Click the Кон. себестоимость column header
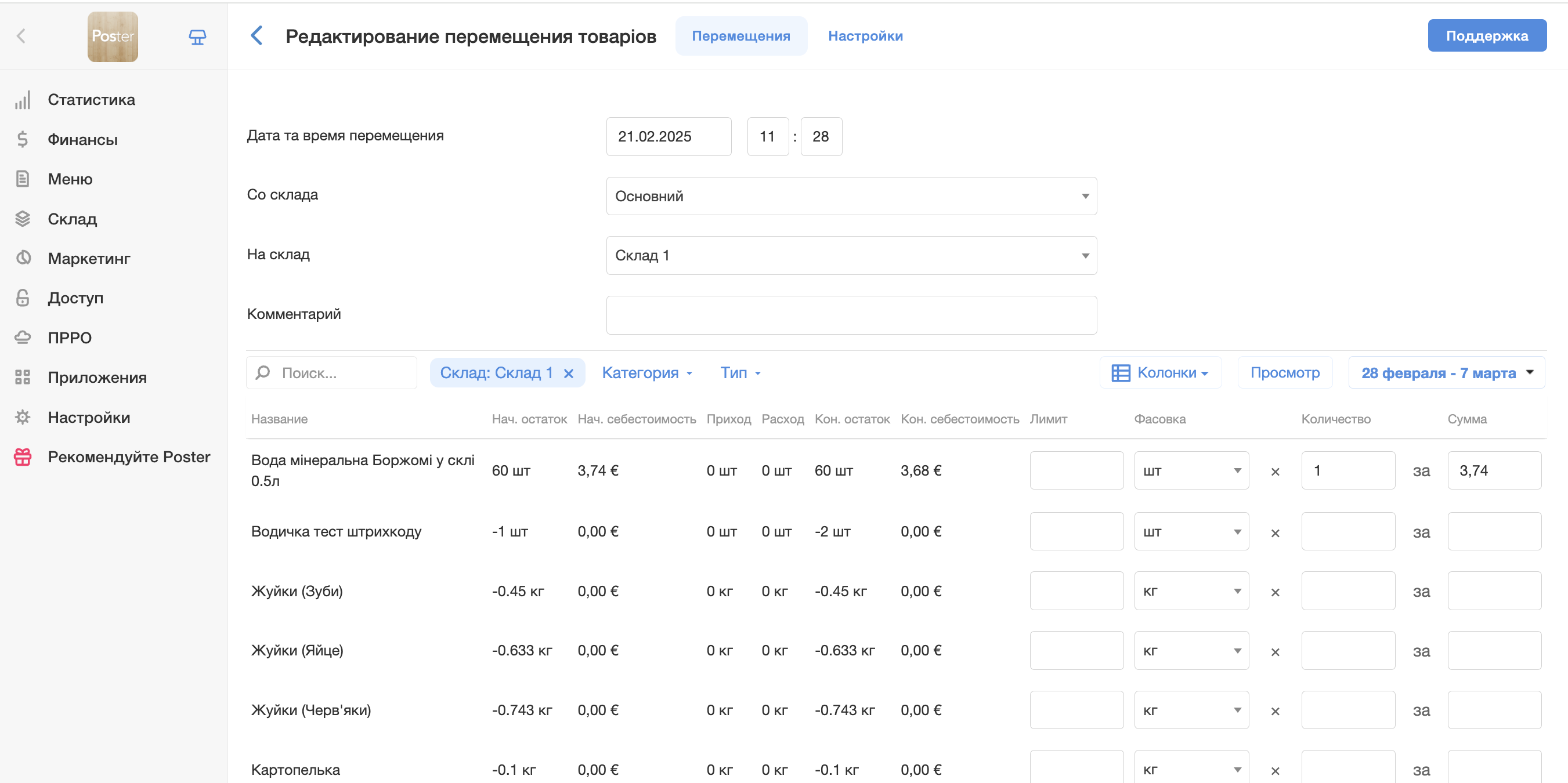Viewport: 1568px width, 783px height. [x=960, y=419]
